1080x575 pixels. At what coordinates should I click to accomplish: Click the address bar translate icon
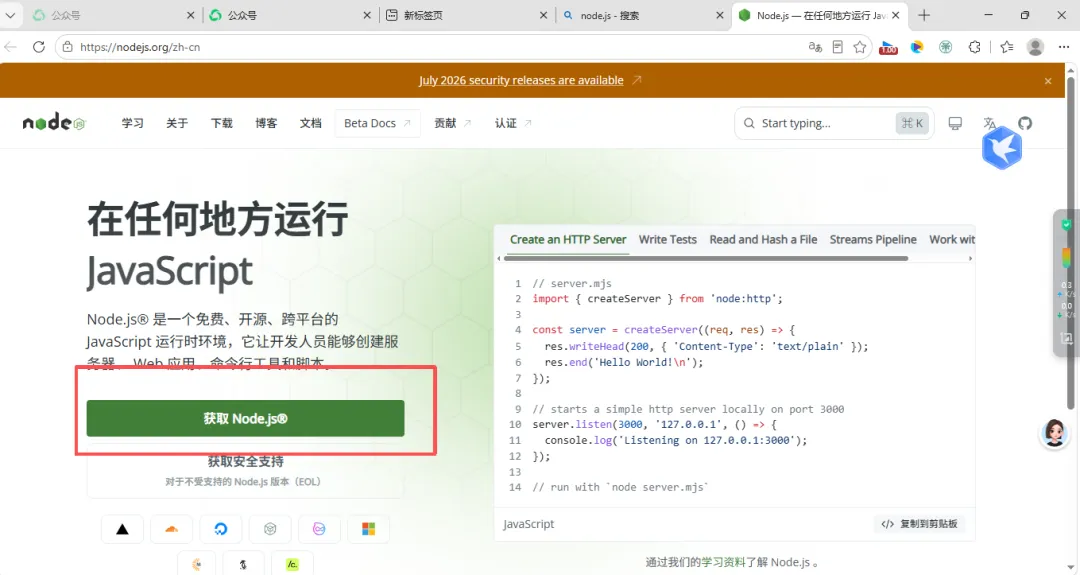tap(815, 47)
